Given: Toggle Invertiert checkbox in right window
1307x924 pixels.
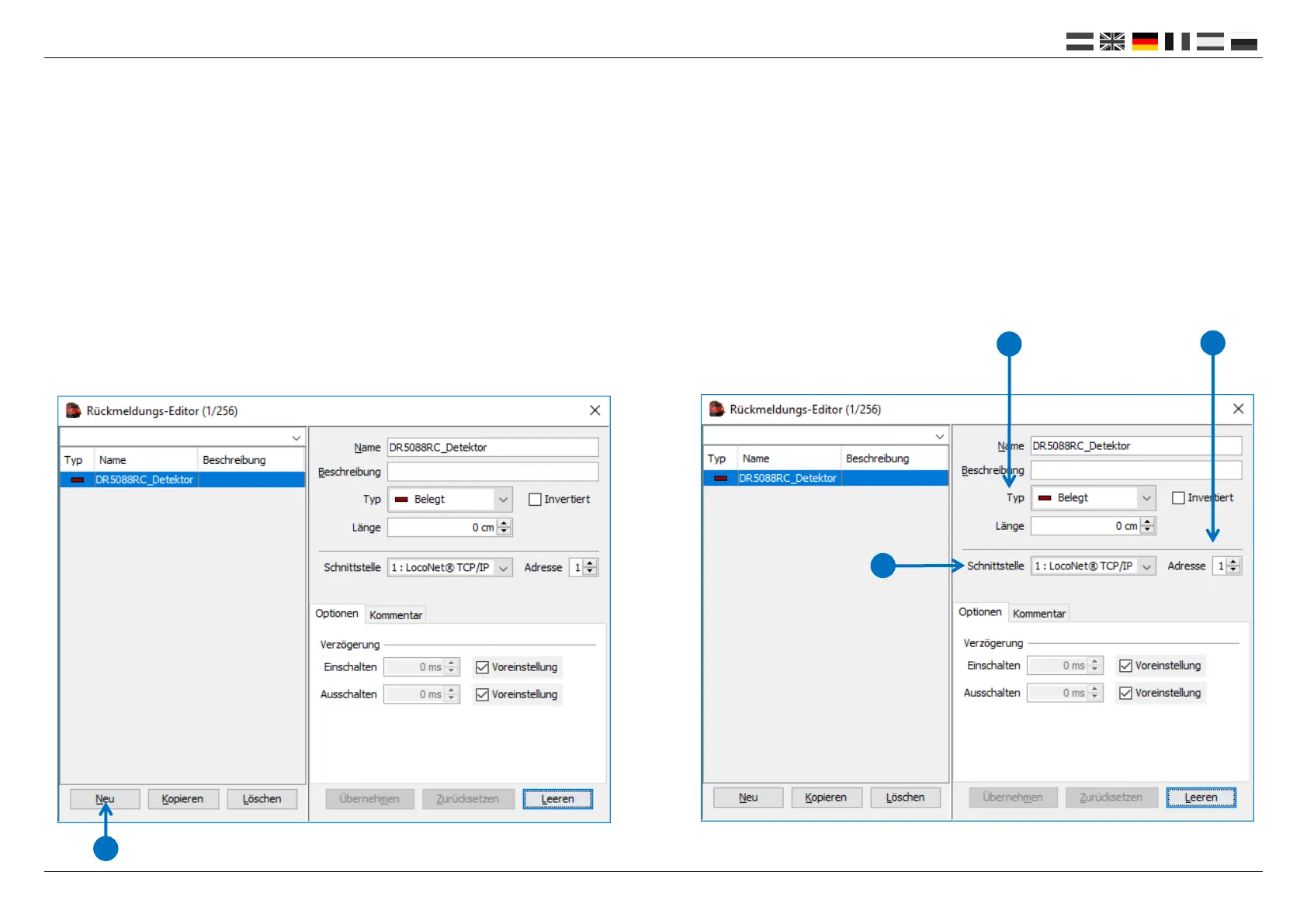Looking at the screenshot, I should pyautogui.click(x=1178, y=498).
